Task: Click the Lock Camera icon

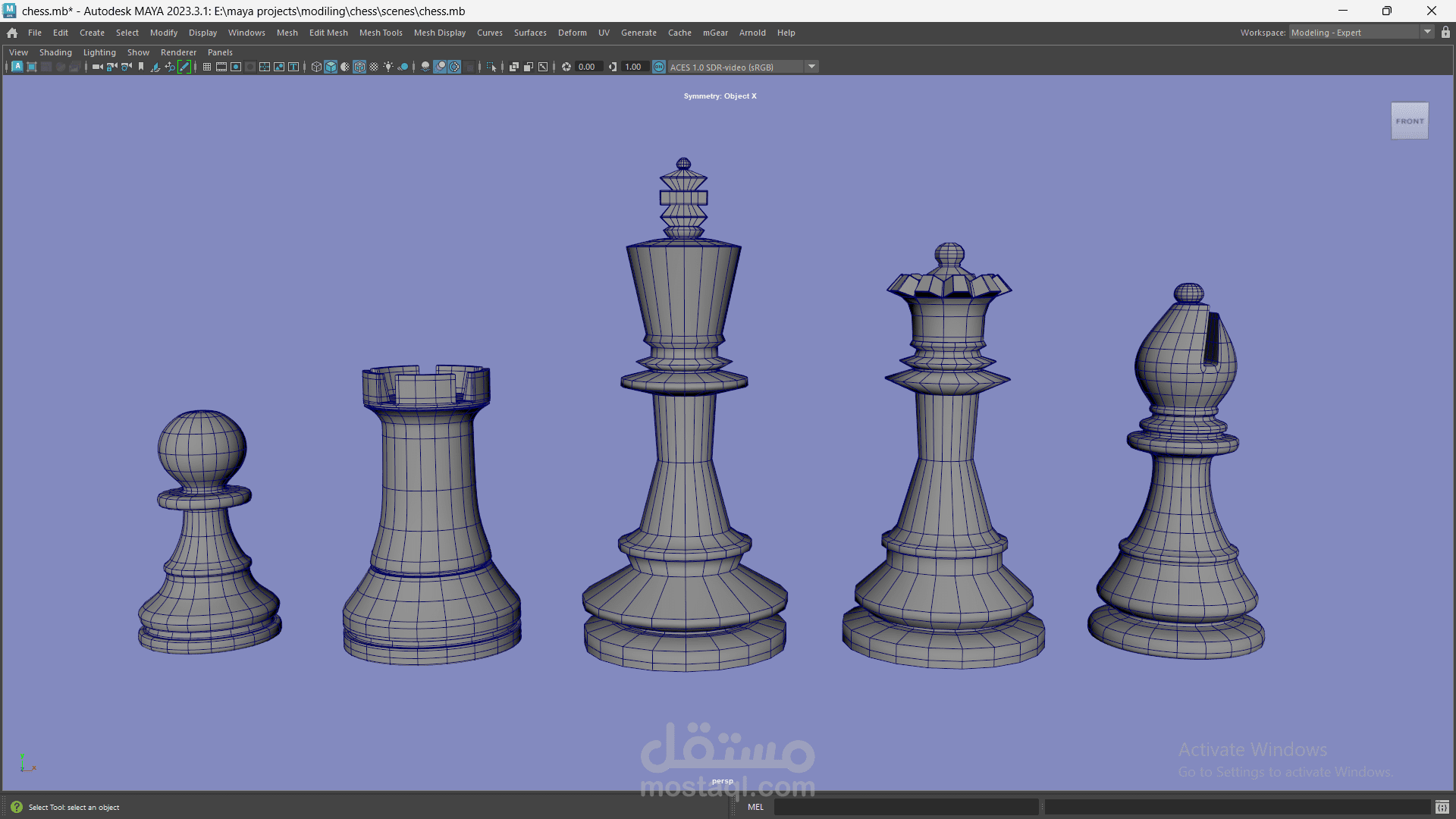Action: point(111,67)
